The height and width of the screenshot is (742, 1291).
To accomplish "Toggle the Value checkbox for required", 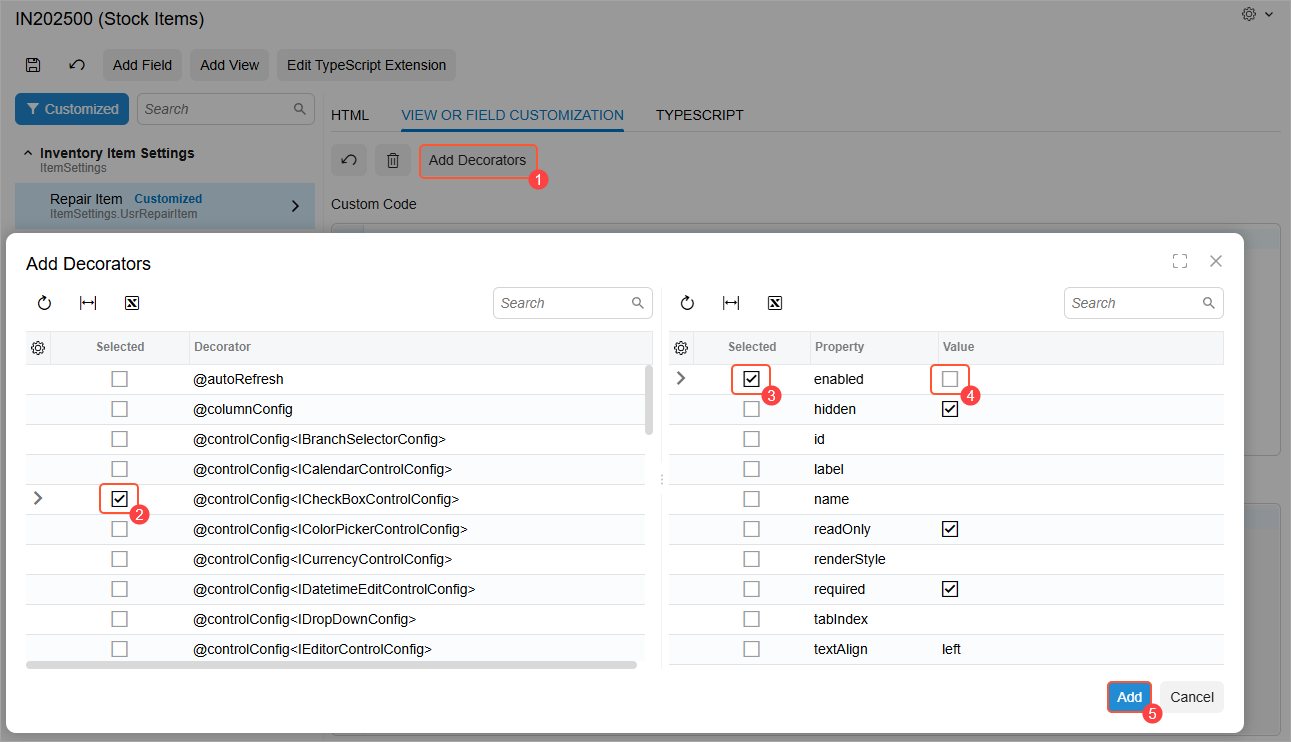I will pyautogui.click(x=950, y=589).
